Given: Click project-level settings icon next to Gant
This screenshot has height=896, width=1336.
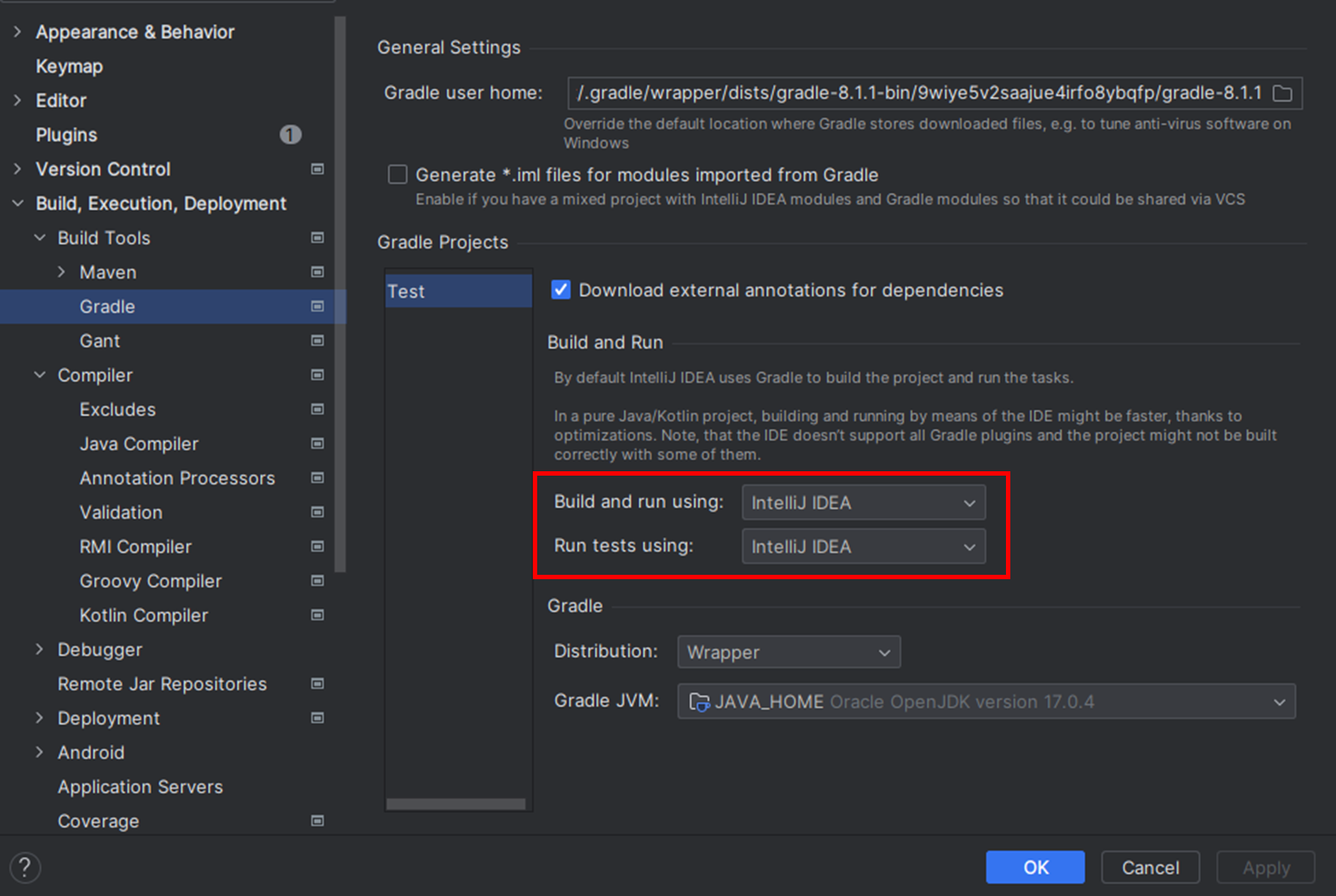Looking at the screenshot, I should (x=318, y=340).
